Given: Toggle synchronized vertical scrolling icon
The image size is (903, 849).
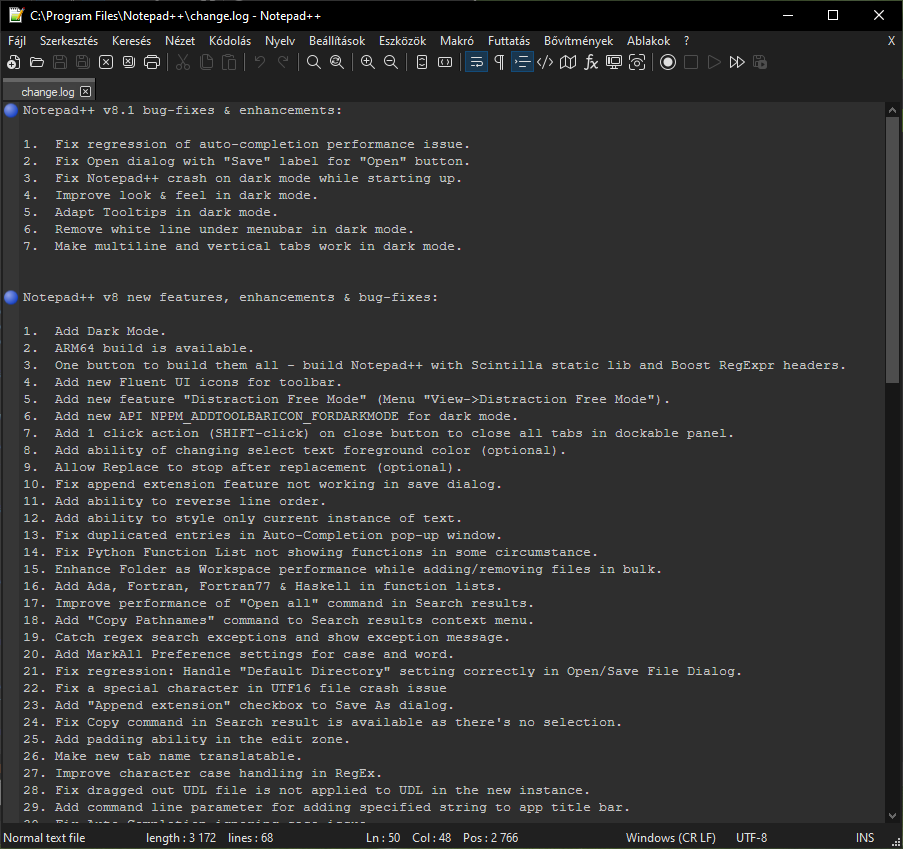Looking at the screenshot, I should pyautogui.click(x=422, y=62).
